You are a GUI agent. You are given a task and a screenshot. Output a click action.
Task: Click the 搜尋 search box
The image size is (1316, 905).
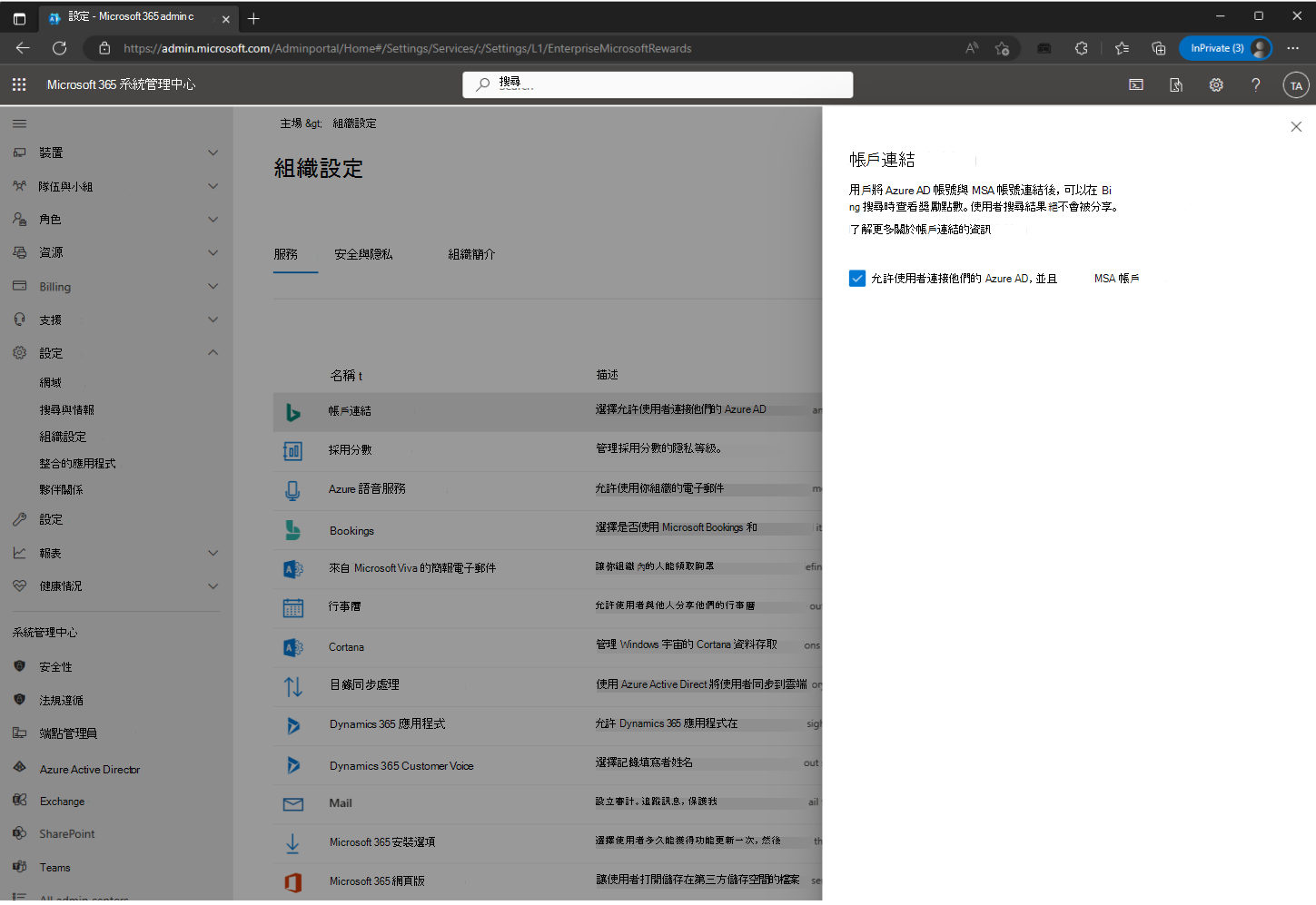coord(658,84)
